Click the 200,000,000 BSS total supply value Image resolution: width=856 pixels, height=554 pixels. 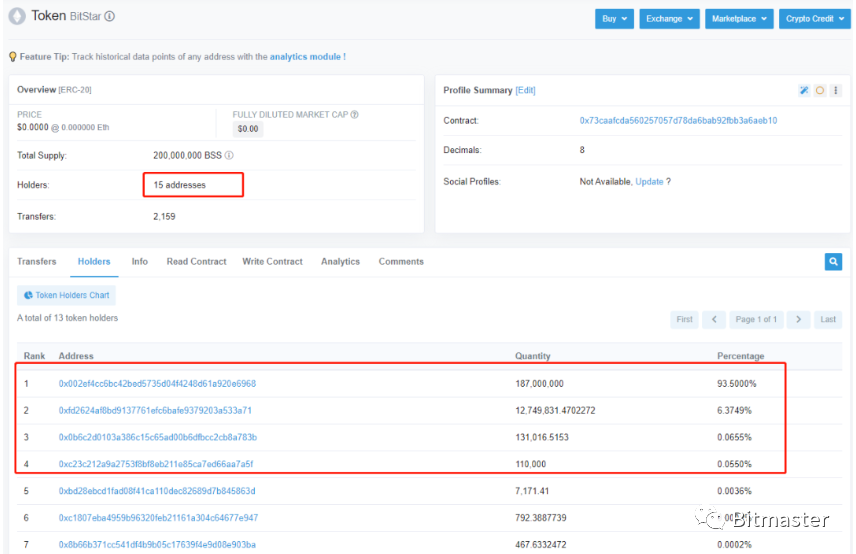click(187, 156)
